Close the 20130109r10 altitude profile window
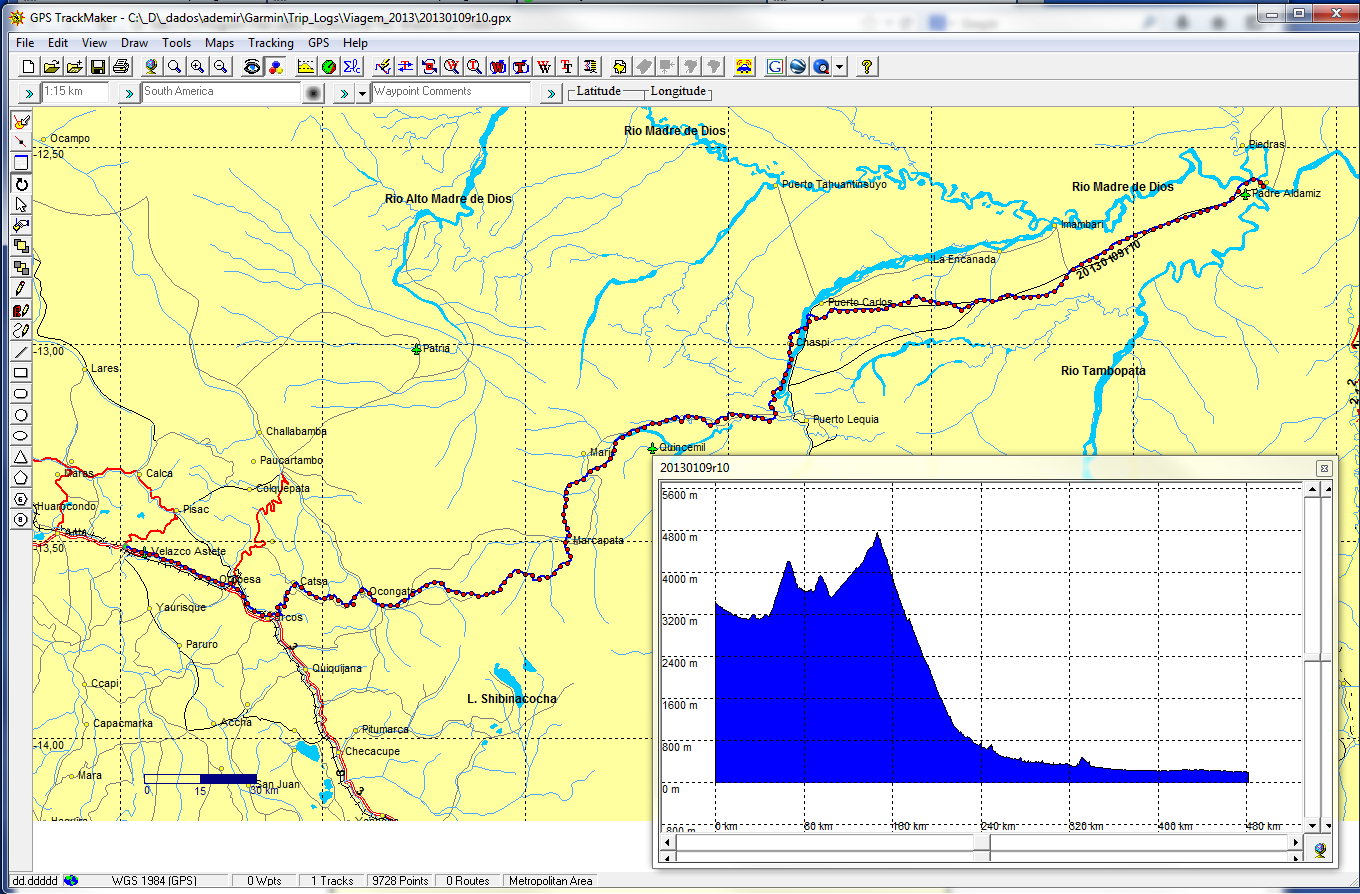The image size is (1360, 894). (1323, 467)
